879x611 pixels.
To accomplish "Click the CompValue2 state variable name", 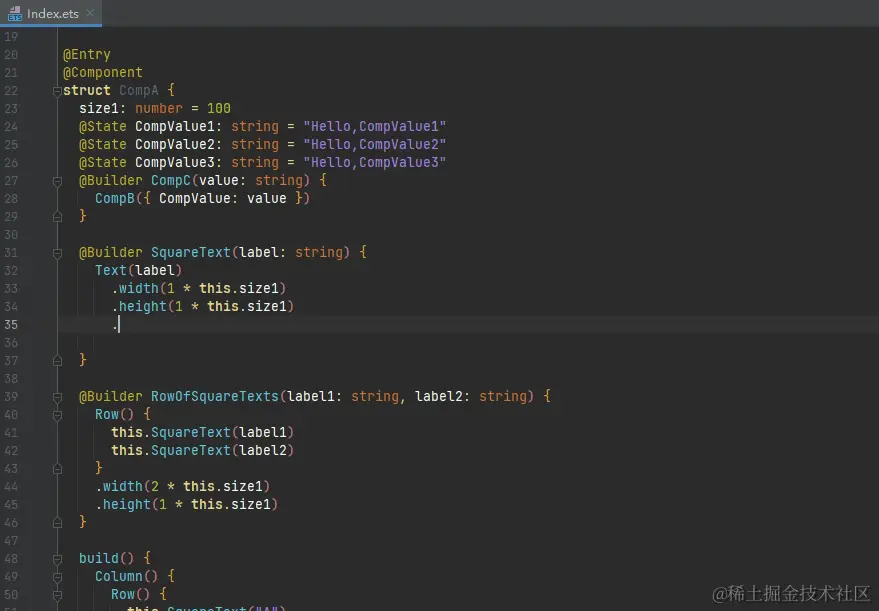I will click(174, 144).
